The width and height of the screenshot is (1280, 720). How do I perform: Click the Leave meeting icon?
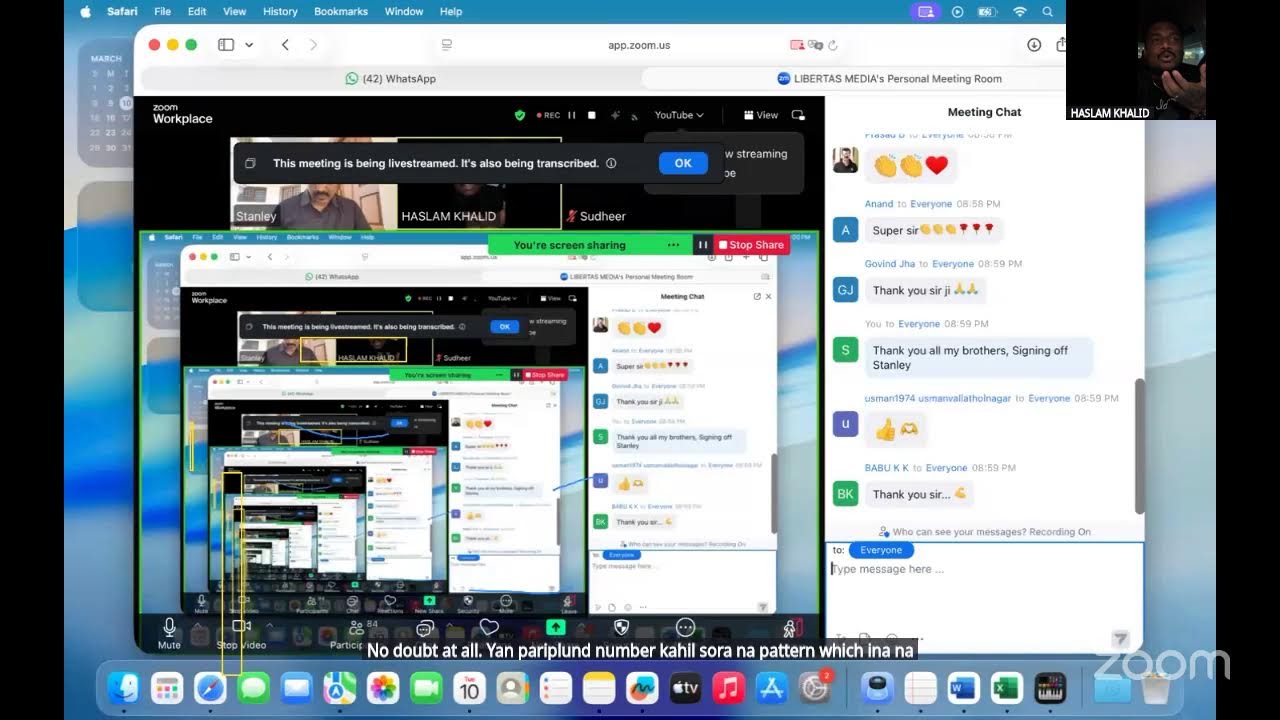point(790,627)
